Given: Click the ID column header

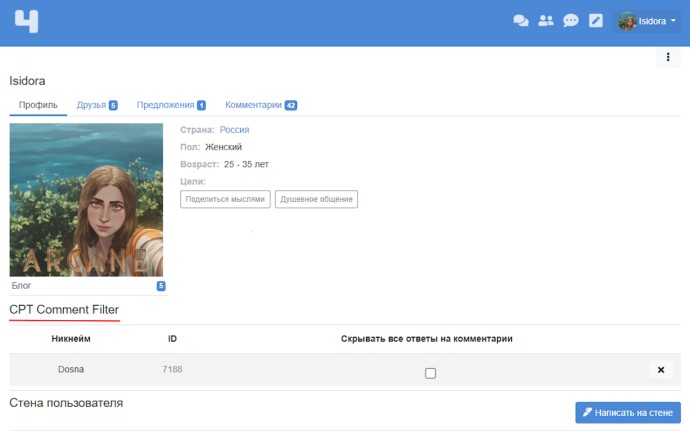Looking at the screenshot, I should 172,339.
